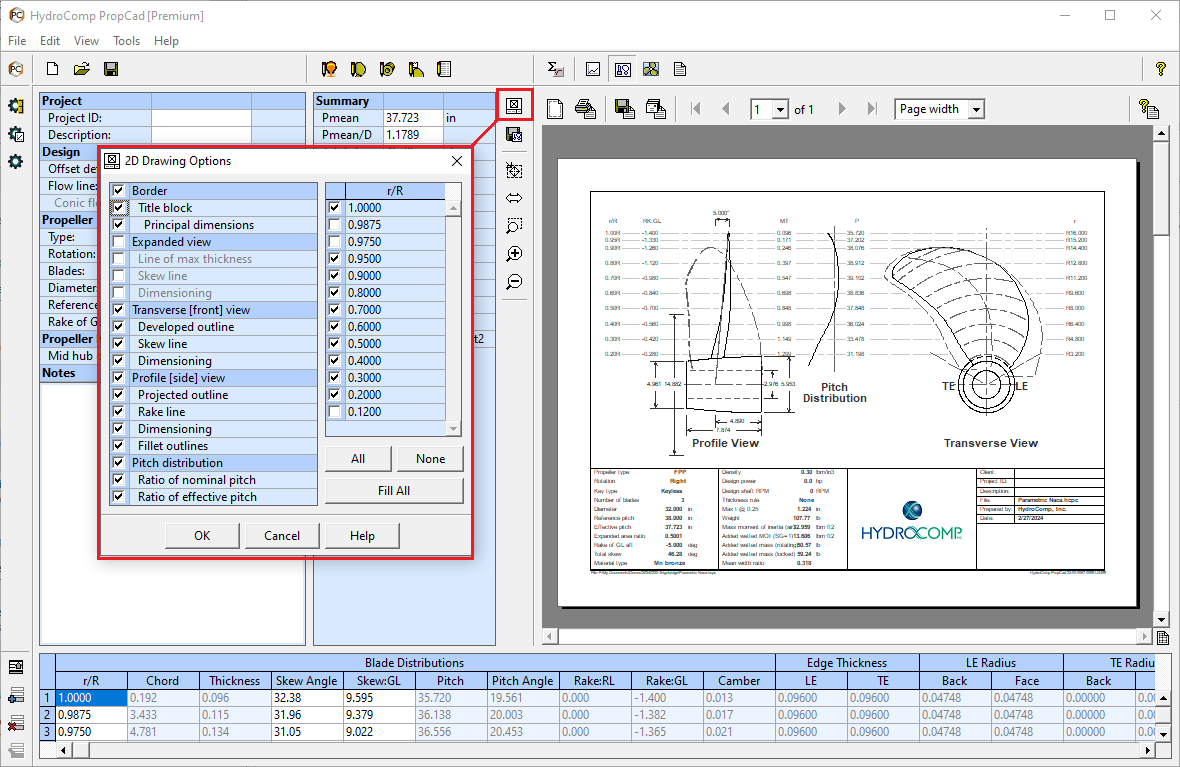Close the 2D Drawing Options dialog
The image size is (1180, 767).
point(457,161)
